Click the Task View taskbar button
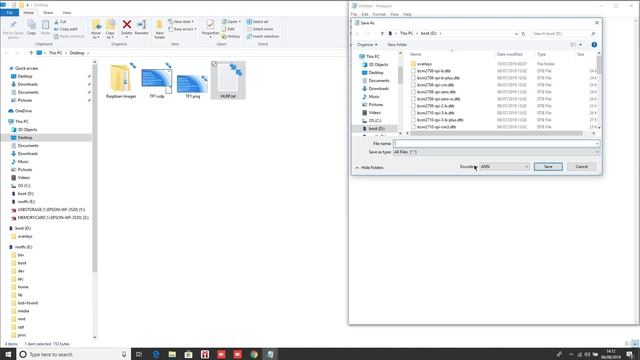This screenshot has height=360, width=640. pos(139,354)
